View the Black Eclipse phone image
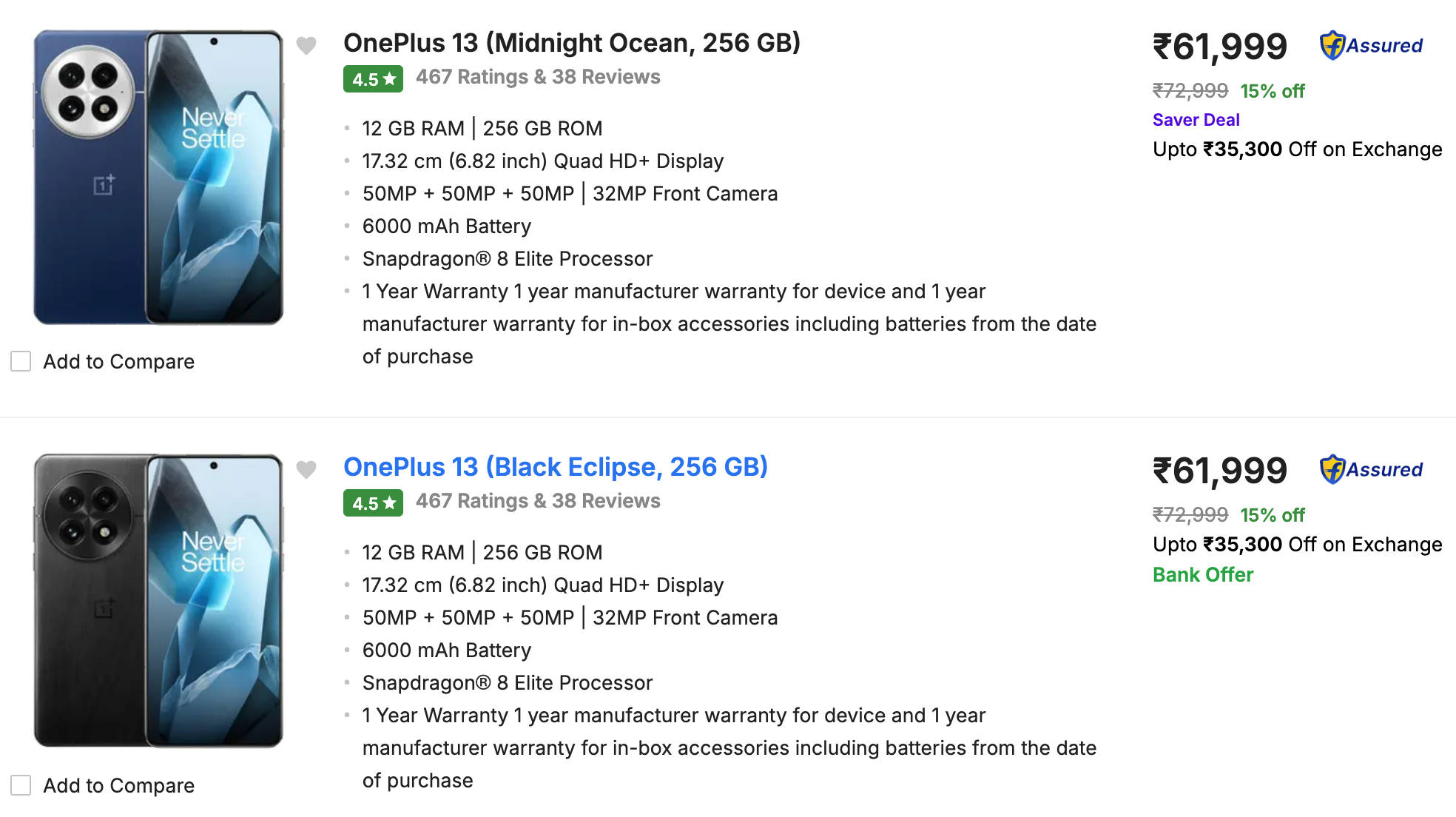Viewport: 1456px width, 817px height. click(158, 601)
